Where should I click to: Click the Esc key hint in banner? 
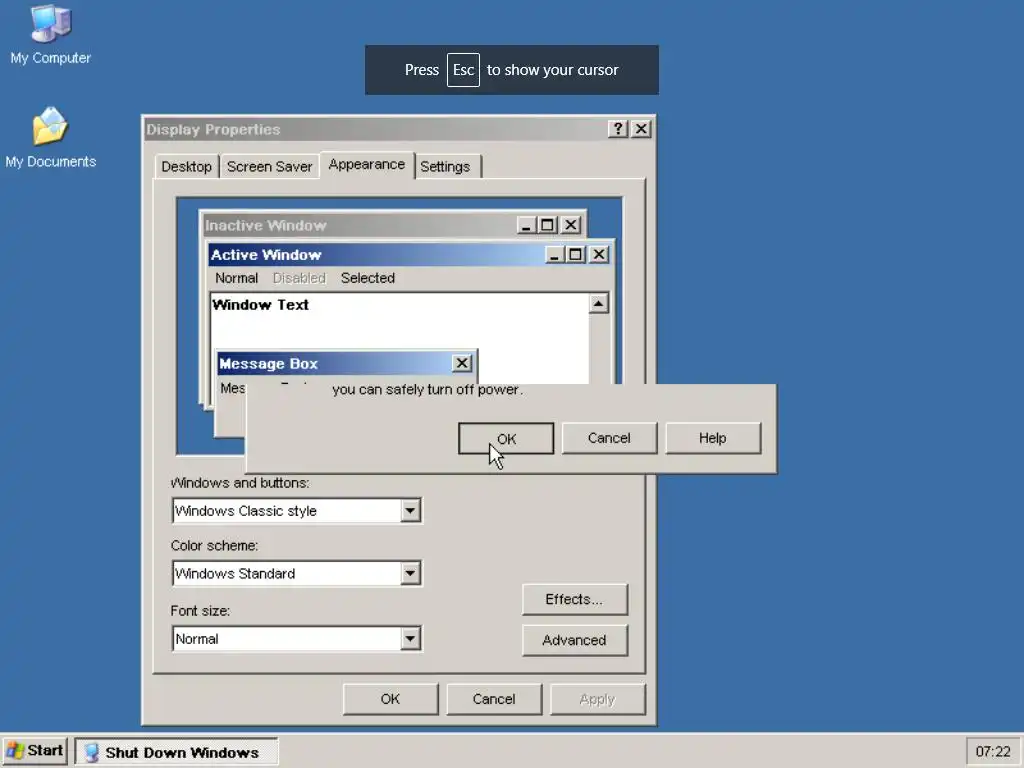pyautogui.click(x=463, y=70)
